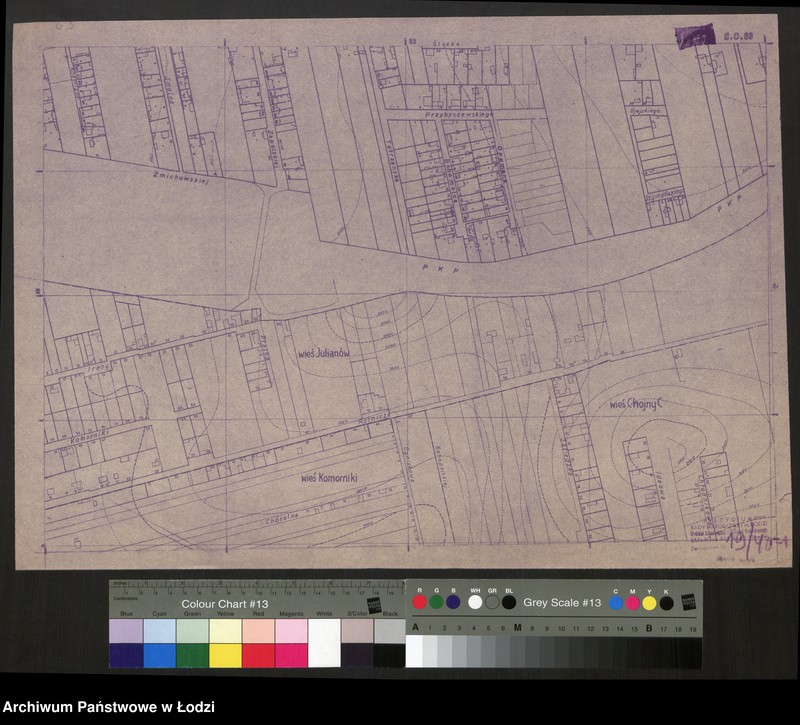Expand the wieś Julianów map label
Viewport: 800px width, 725px height.
click(x=324, y=353)
